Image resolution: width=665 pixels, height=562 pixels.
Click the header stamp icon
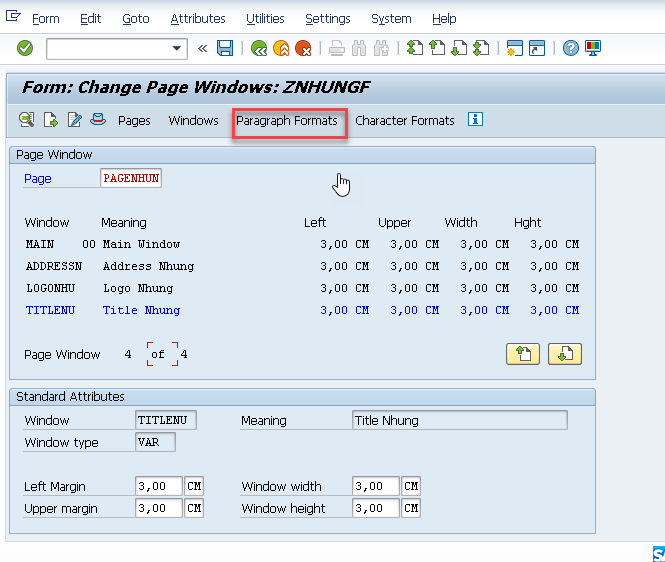click(98, 120)
